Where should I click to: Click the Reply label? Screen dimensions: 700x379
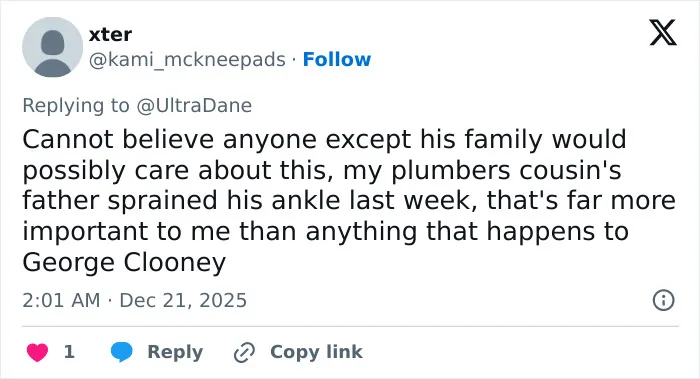[175, 352]
